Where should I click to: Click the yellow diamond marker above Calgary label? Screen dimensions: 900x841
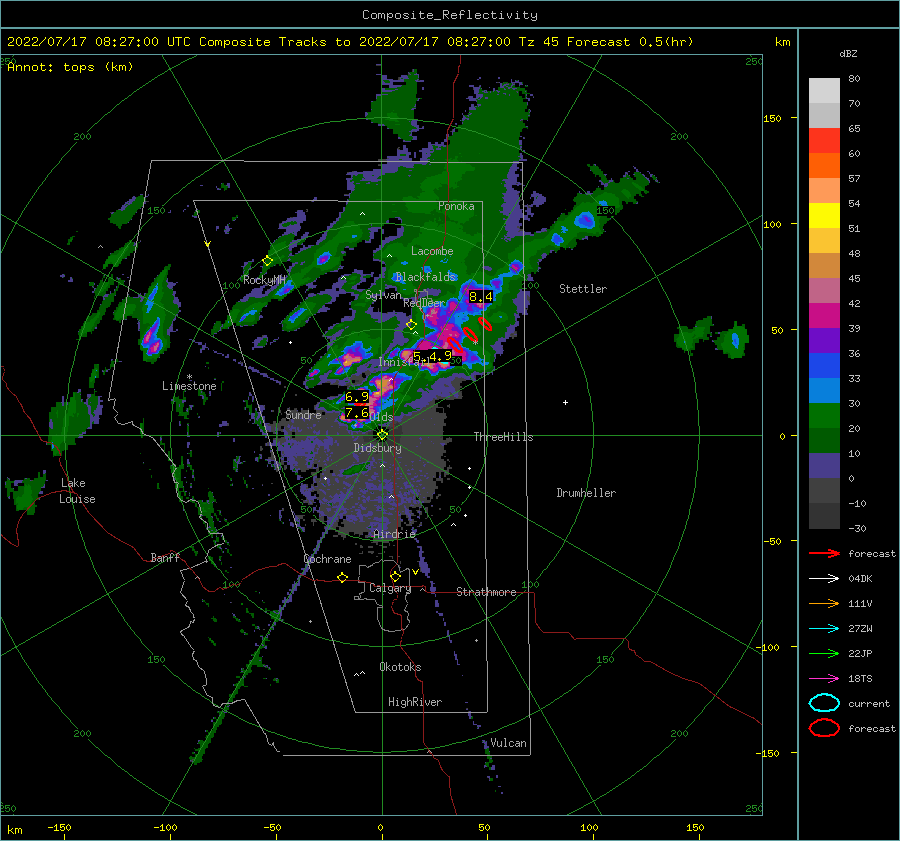[x=395, y=576]
